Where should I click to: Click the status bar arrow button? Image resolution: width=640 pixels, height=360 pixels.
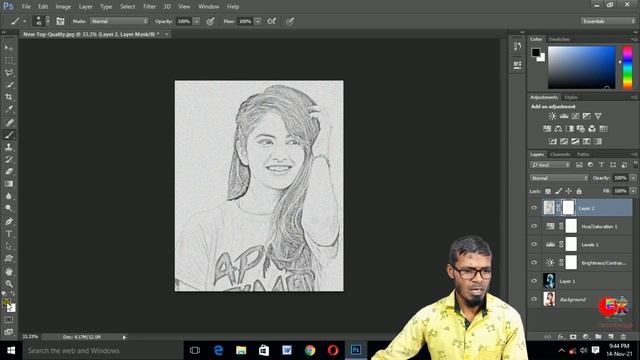[x=124, y=337]
